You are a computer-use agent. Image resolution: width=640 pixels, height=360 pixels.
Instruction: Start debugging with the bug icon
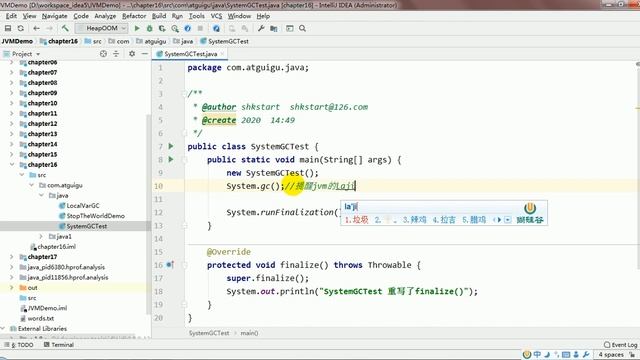click(x=149, y=28)
